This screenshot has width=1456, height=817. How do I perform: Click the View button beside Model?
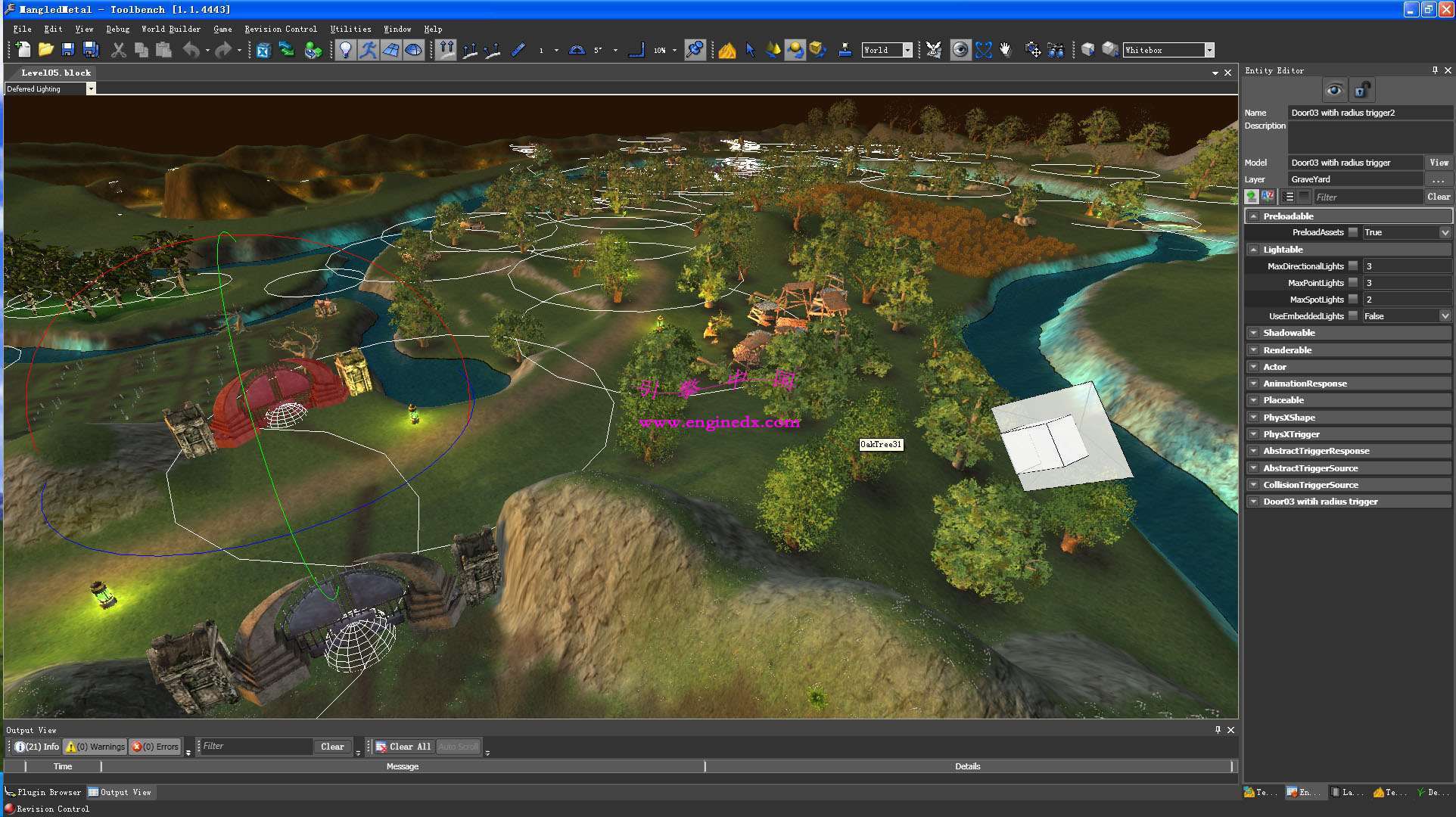click(x=1439, y=163)
